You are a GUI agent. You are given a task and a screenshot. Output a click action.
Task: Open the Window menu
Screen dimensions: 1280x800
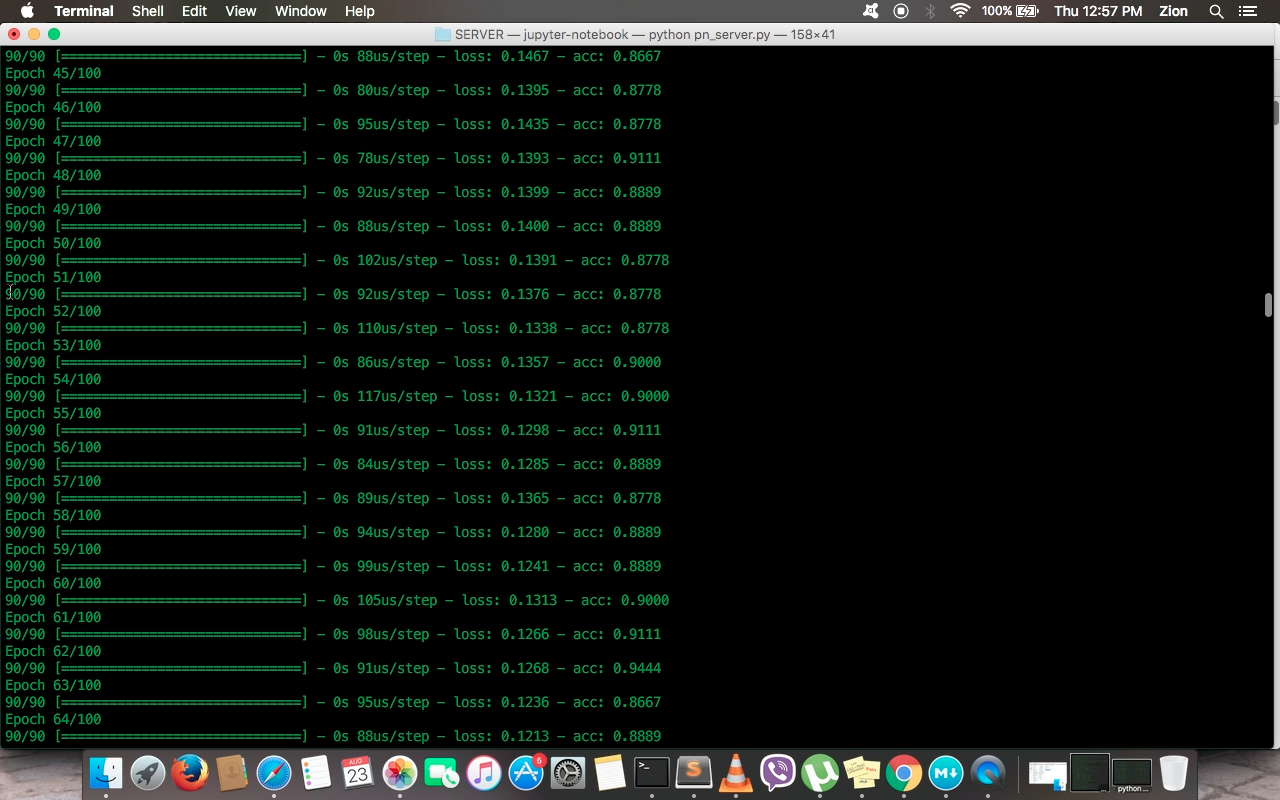pyautogui.click(x=300, y=11)
